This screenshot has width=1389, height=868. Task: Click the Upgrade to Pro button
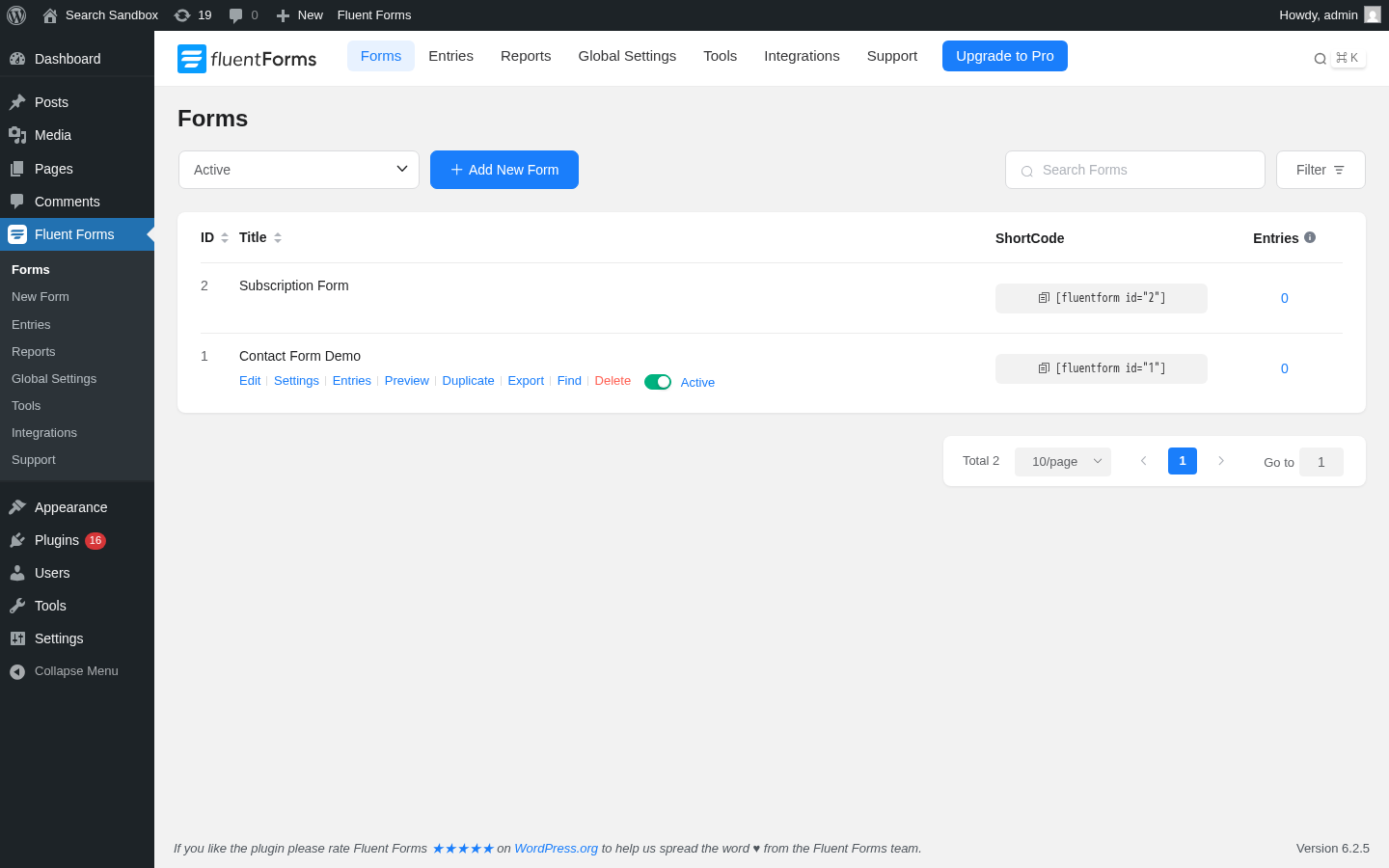click(x=1005, y=56)
